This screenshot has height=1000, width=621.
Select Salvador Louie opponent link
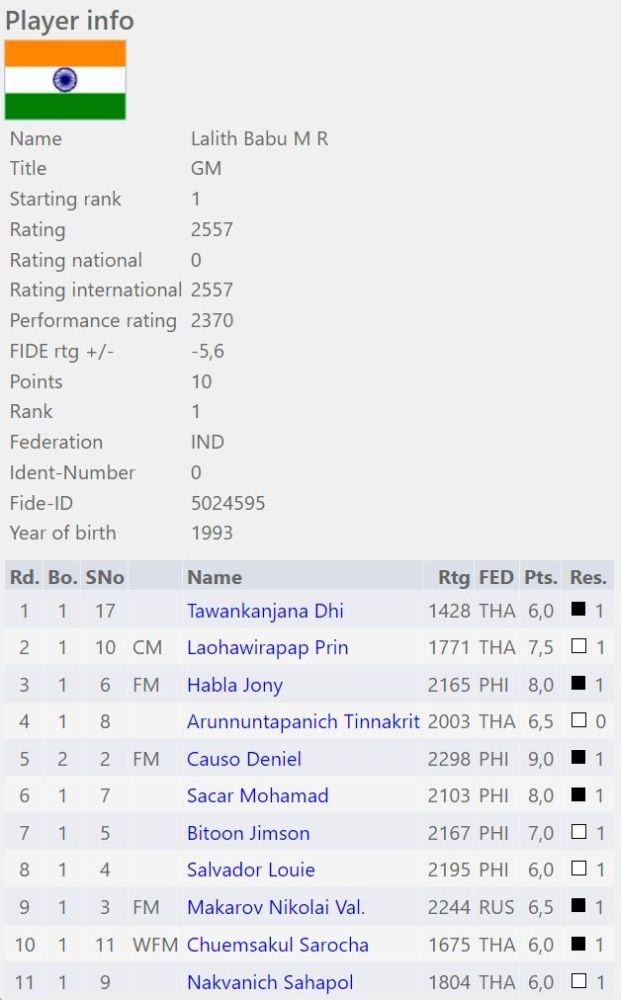click(x=250, y=870)
